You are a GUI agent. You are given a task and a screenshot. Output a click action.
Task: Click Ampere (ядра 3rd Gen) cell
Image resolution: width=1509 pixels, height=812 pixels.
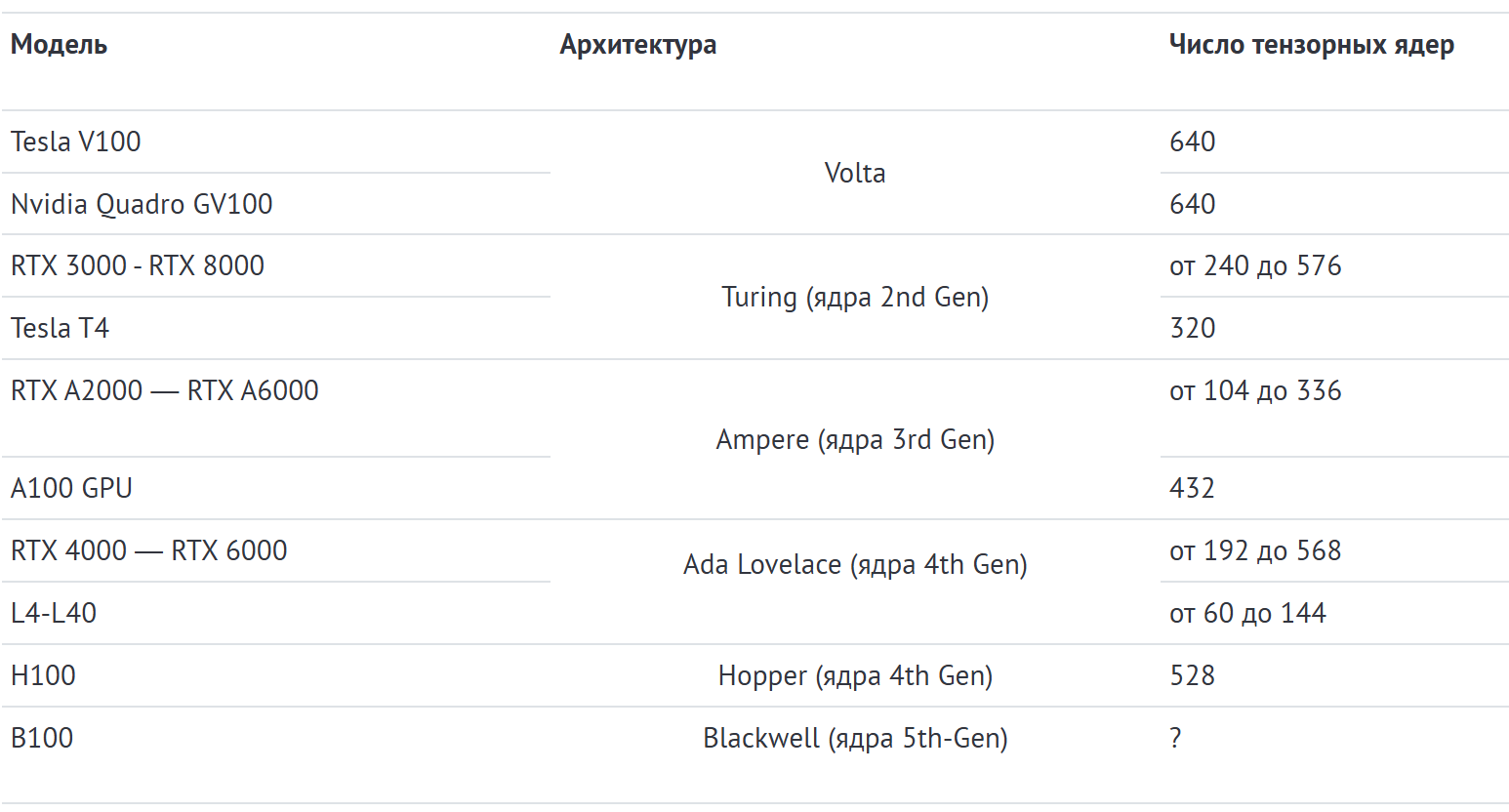coord(855,439)
